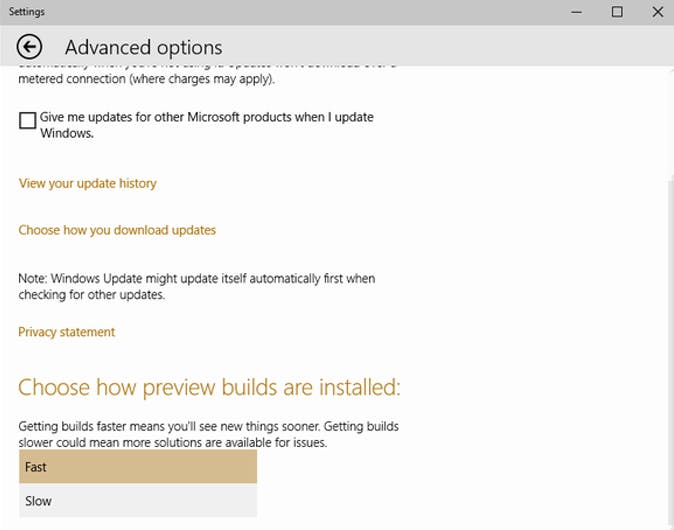Close the Settings window
The image size is (674, 530).
654,12
